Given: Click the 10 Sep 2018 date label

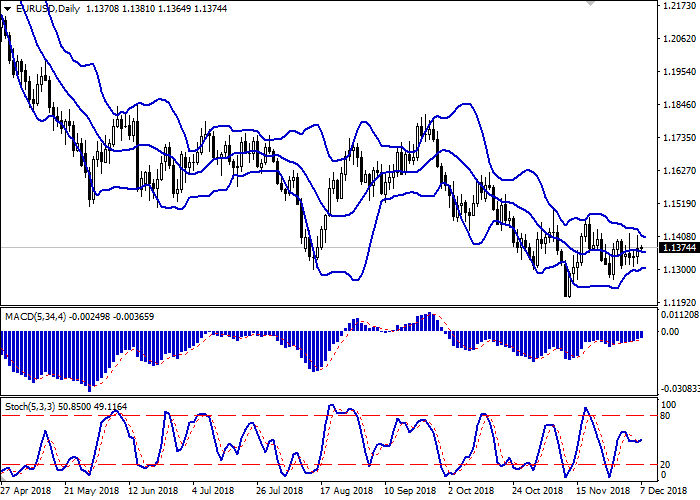Looking at the screenshot, I should [410, 491].
